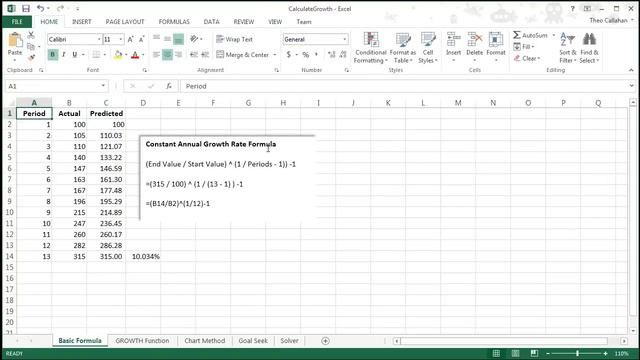The width and height of the screenshot is (640, 360).
Task: Increase font size with the larger A
Action: tap(131, 39)
